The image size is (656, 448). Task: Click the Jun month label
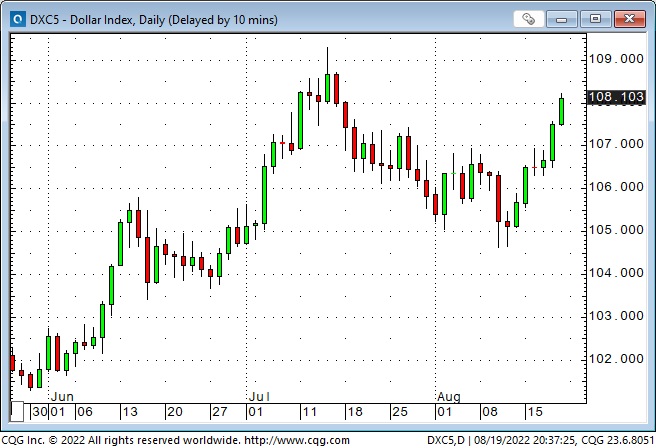62,397
